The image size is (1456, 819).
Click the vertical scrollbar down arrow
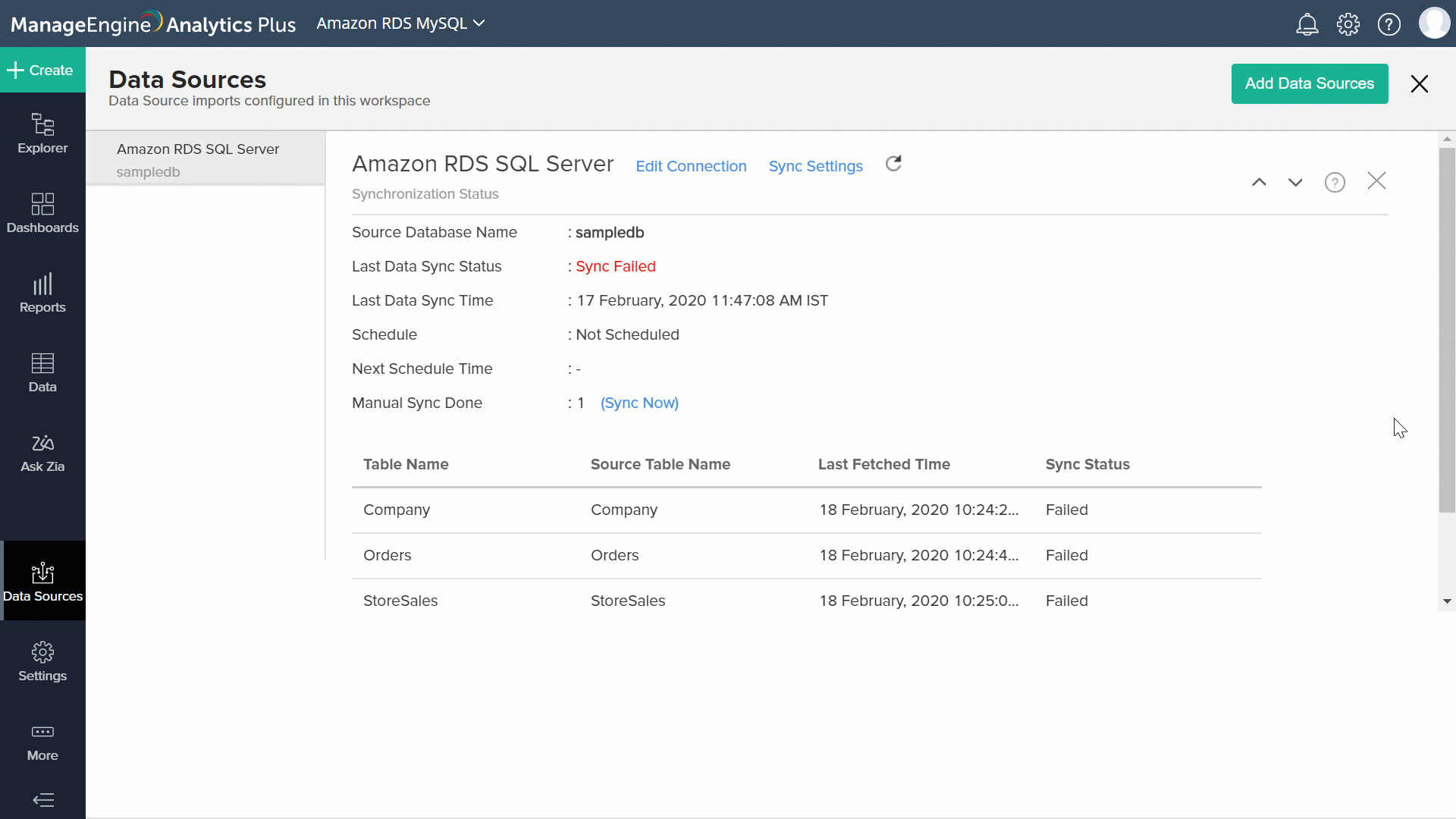click(1447, 601)
